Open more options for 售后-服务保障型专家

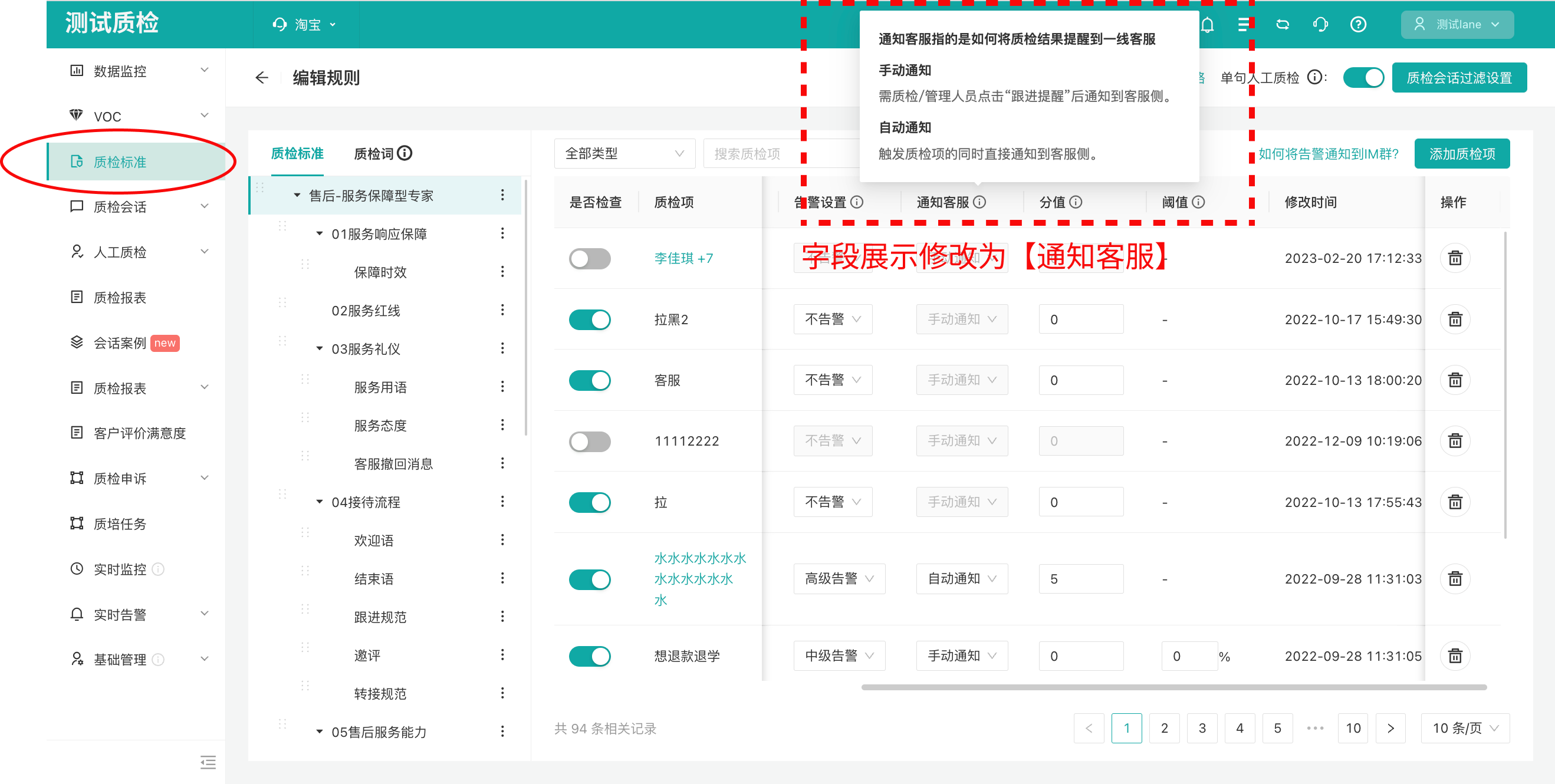(502, 195)
